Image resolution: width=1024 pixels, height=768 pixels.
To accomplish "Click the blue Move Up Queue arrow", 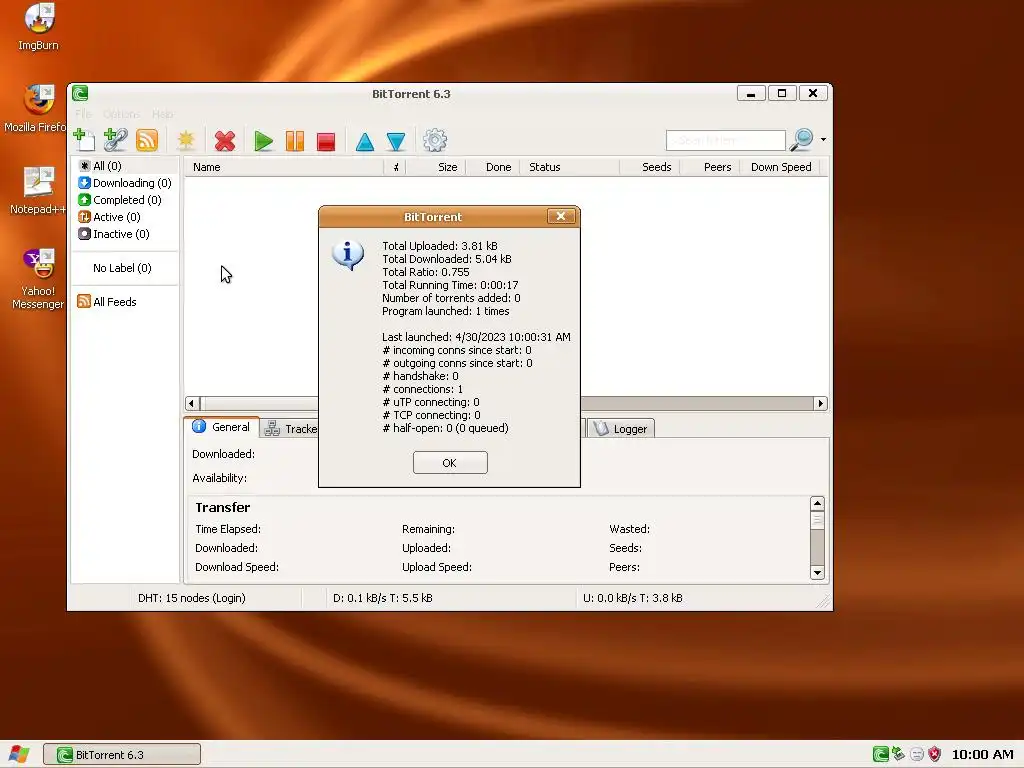I will tap(365, 141).
